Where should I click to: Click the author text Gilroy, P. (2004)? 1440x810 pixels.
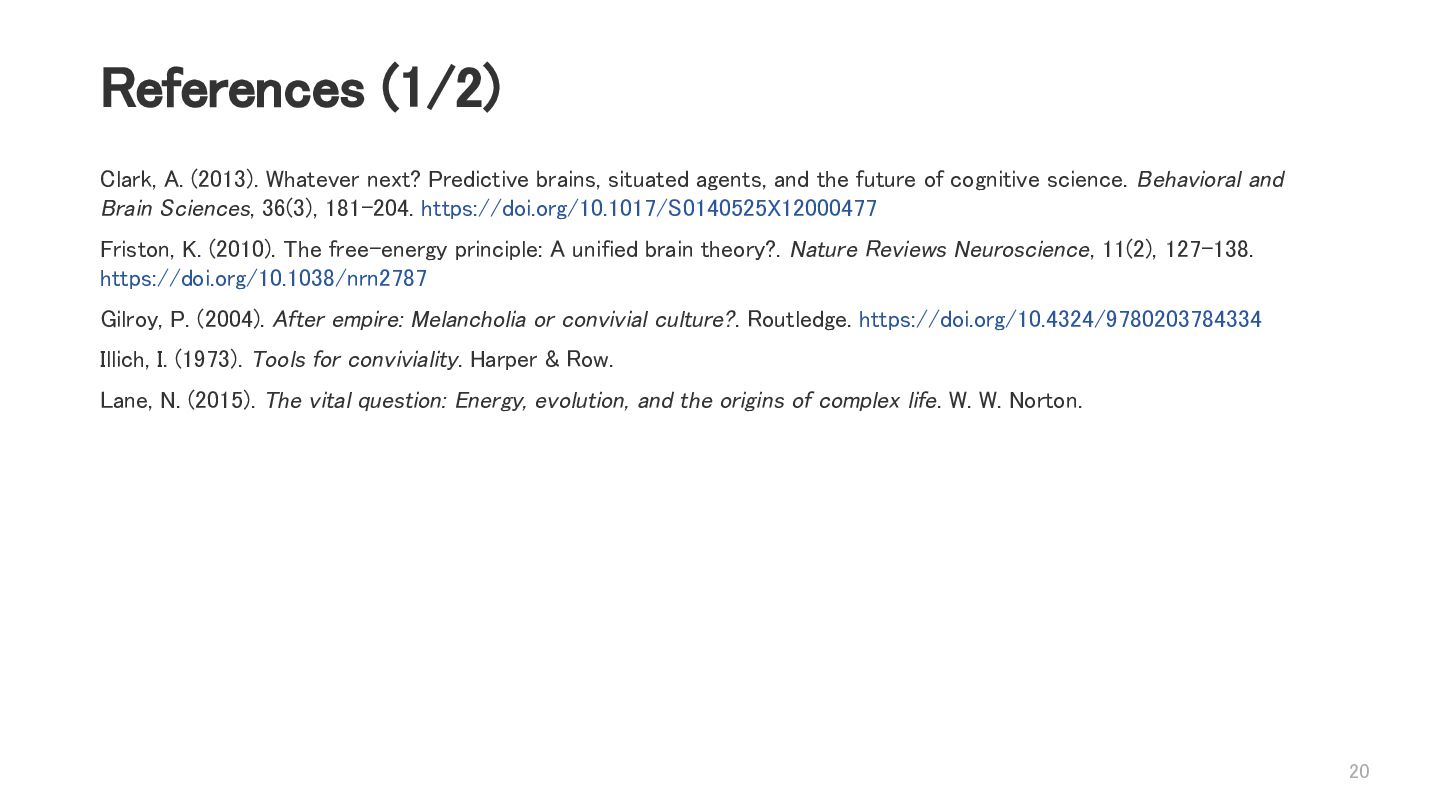coord(182,320)
